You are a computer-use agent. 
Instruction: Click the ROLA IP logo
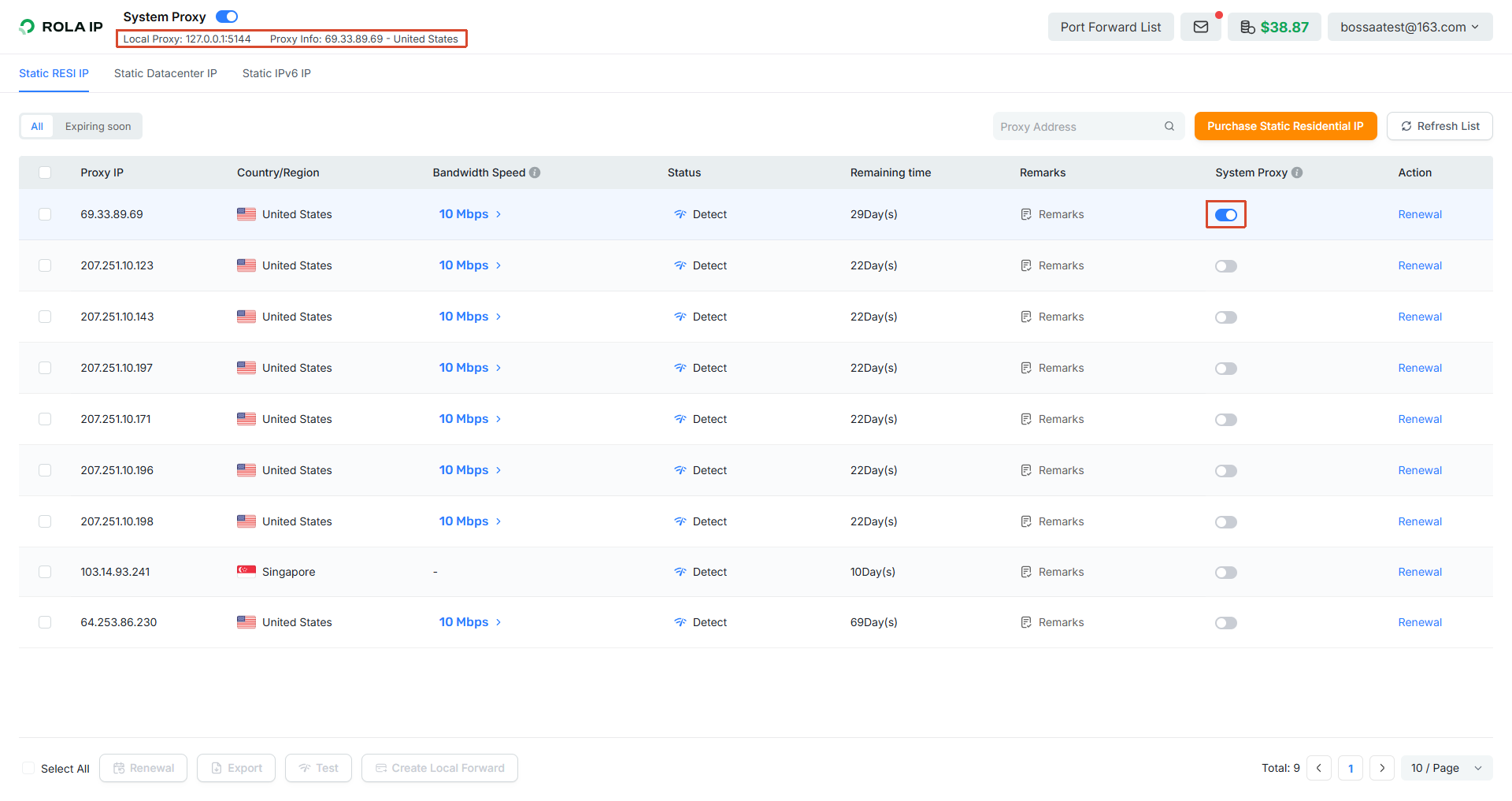click(x=61, y=27)
